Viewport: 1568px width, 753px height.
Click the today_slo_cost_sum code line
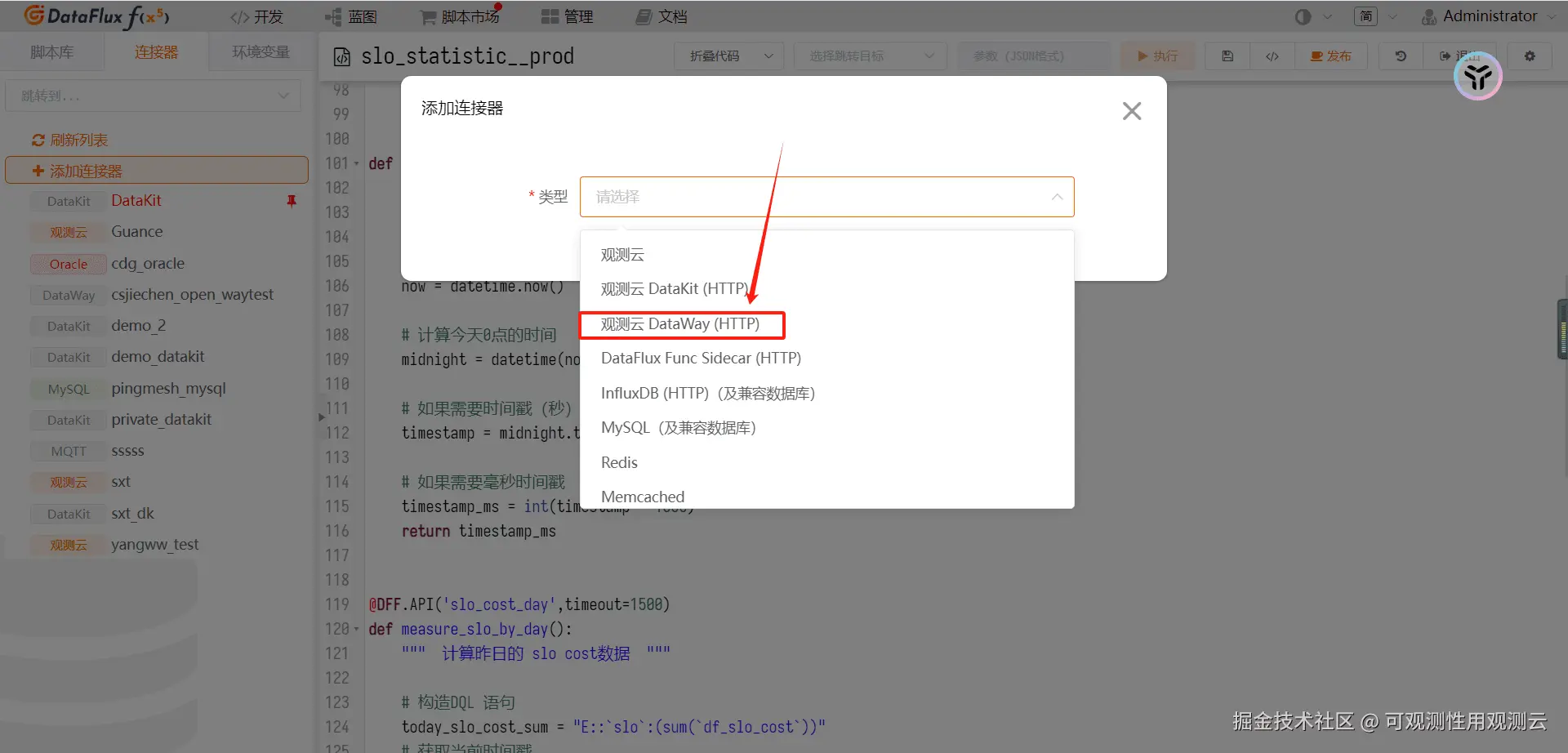(x=613, y=728)
